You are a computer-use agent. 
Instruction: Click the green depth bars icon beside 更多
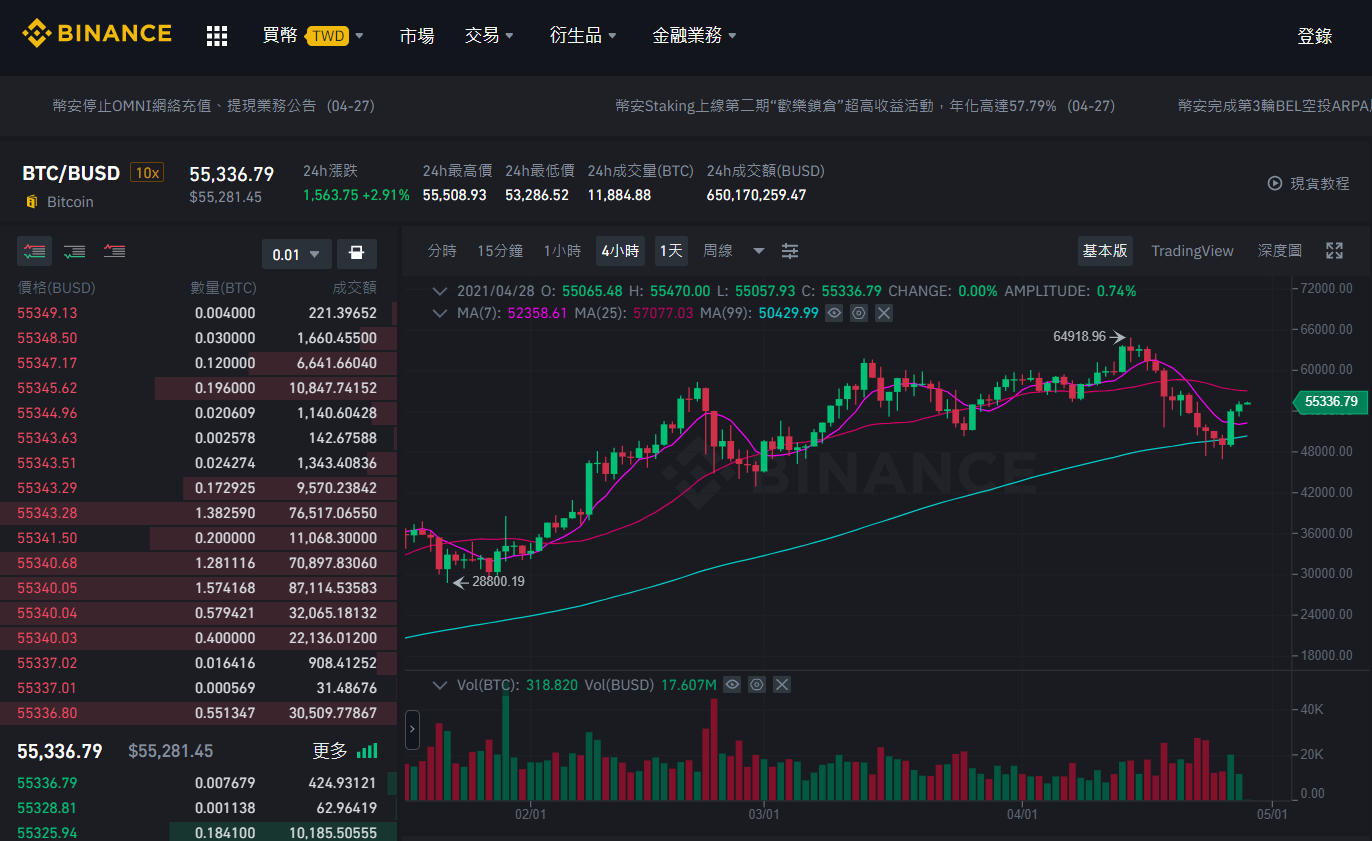368,751
